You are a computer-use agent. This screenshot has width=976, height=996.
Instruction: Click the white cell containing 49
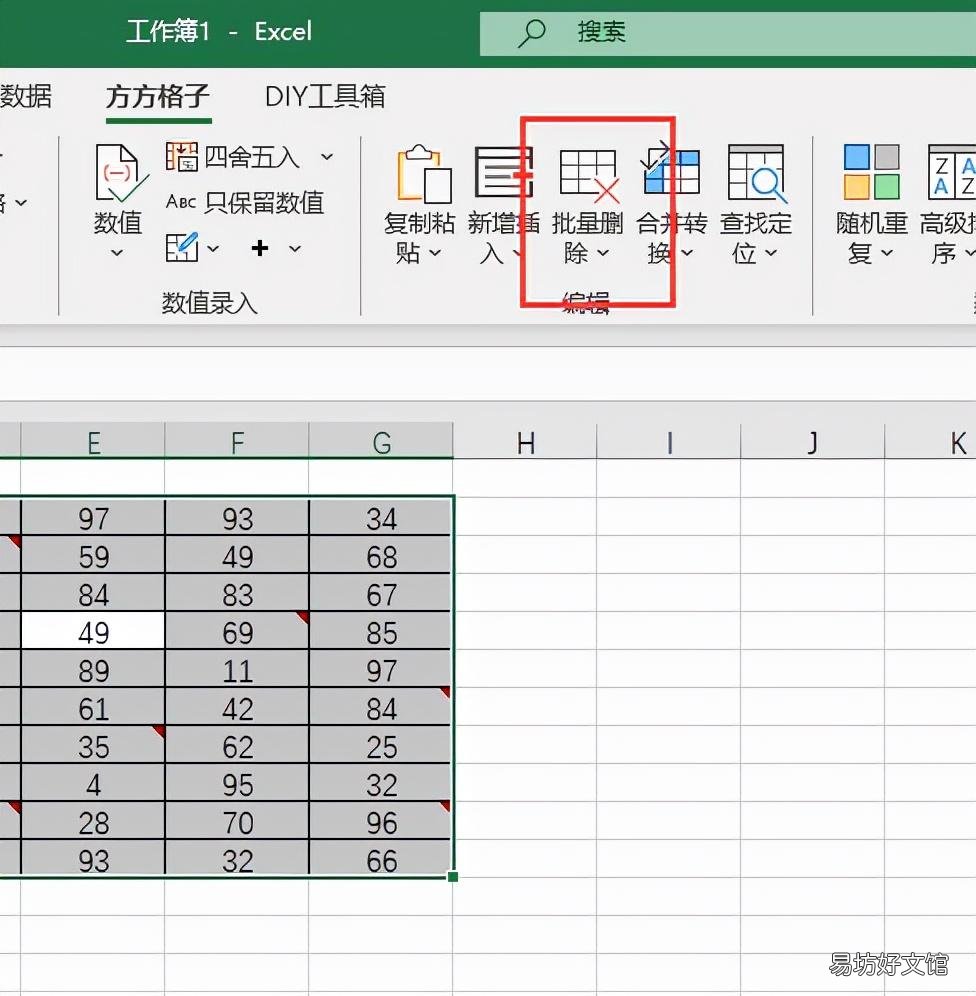tap(93, 630)
